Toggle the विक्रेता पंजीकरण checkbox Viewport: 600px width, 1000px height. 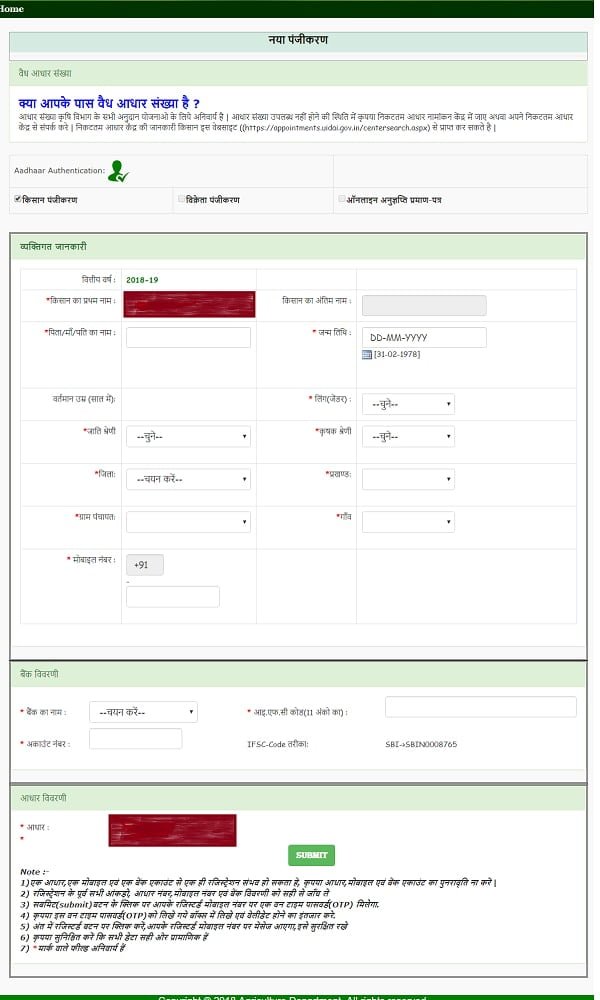pos(182,199)
